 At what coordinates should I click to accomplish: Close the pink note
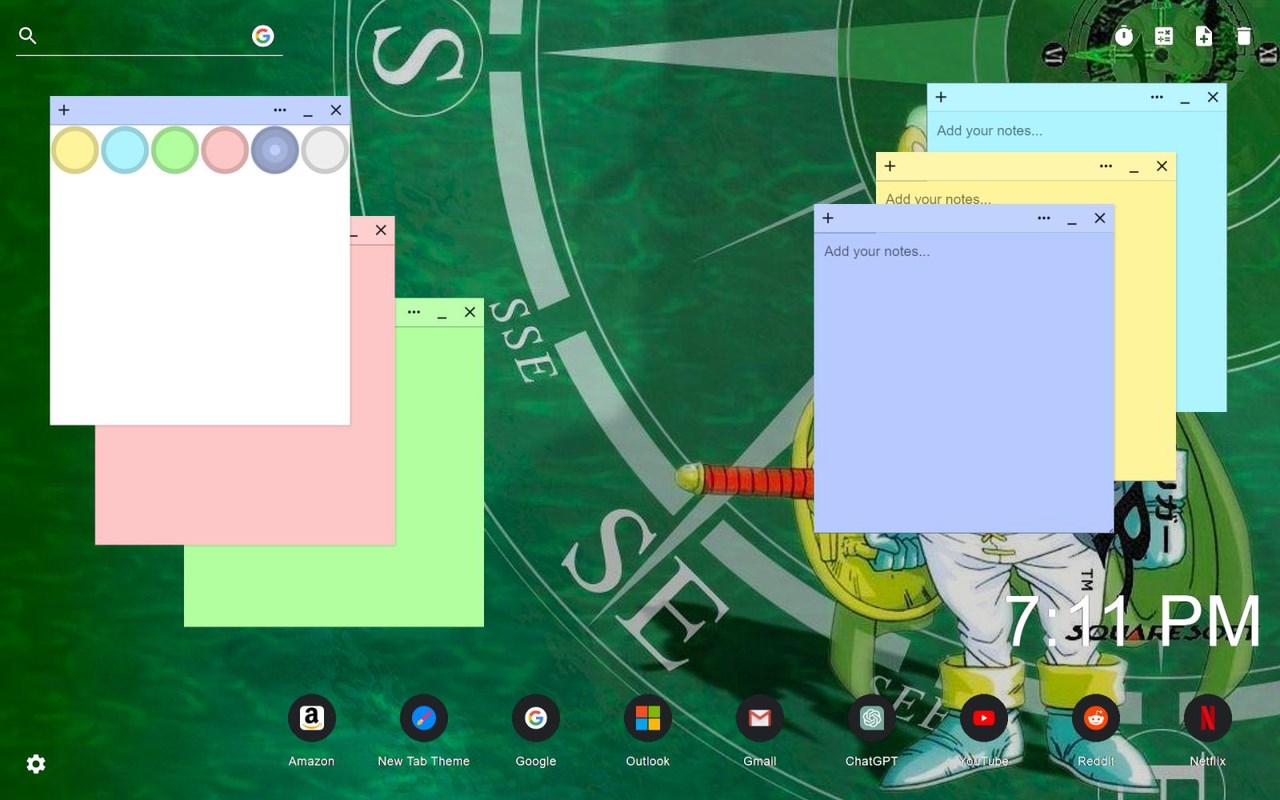(x=381, y=230)
